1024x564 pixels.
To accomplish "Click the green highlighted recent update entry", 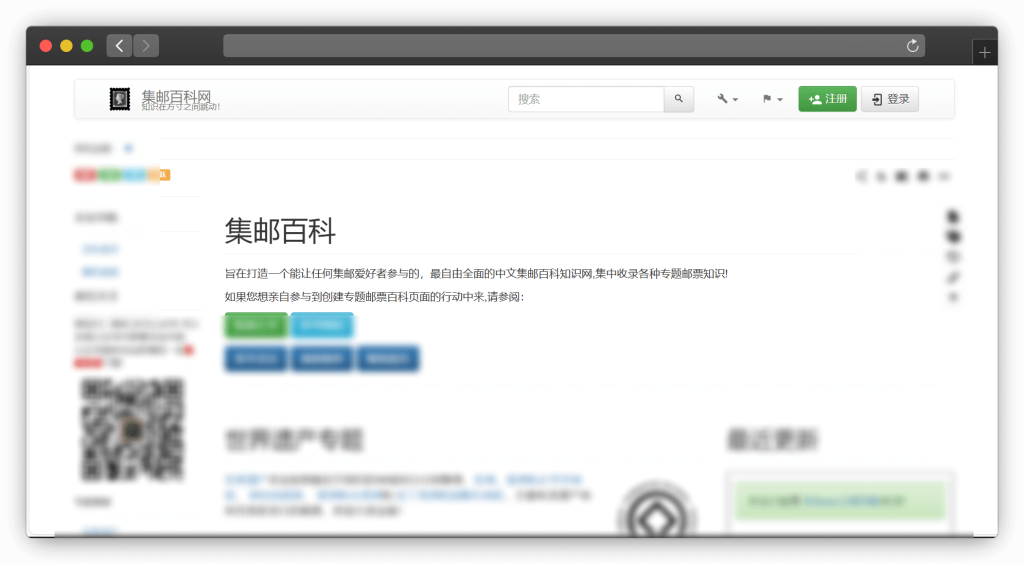I will pos(839,501).
